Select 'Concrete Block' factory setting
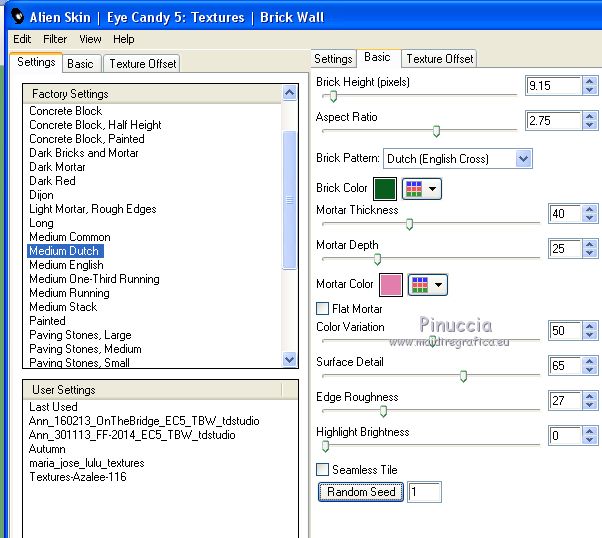Viewport: 602px width, 538px height. (66, 111)
